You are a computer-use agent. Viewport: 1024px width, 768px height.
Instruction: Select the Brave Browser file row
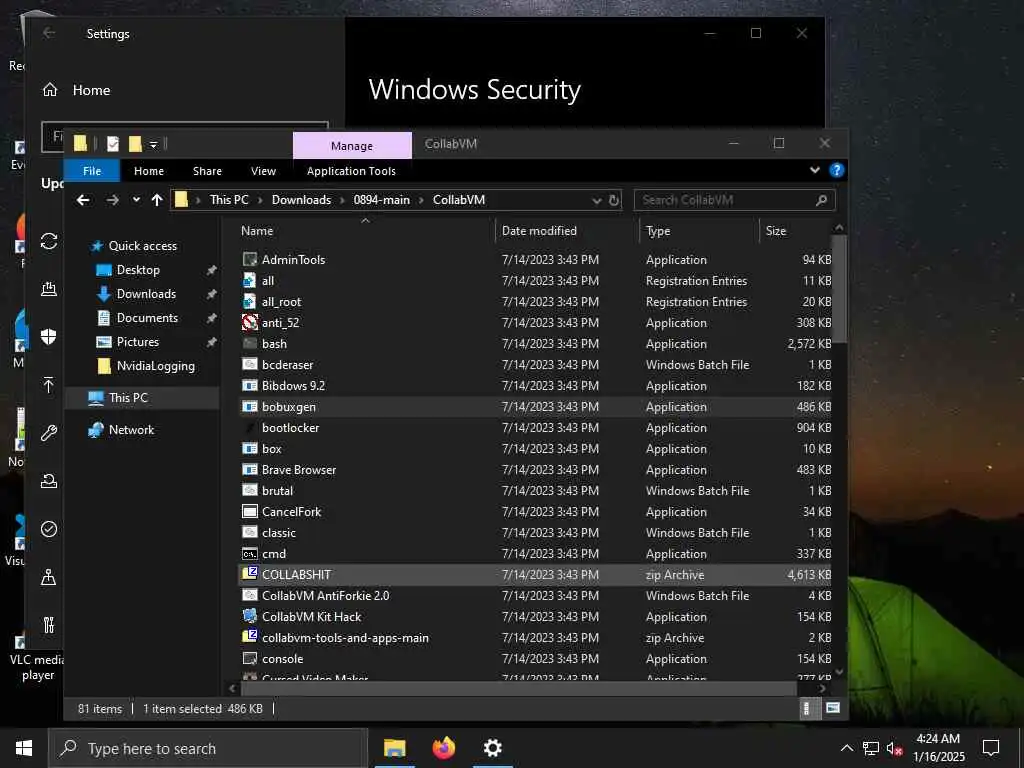(x=536, y=470)
